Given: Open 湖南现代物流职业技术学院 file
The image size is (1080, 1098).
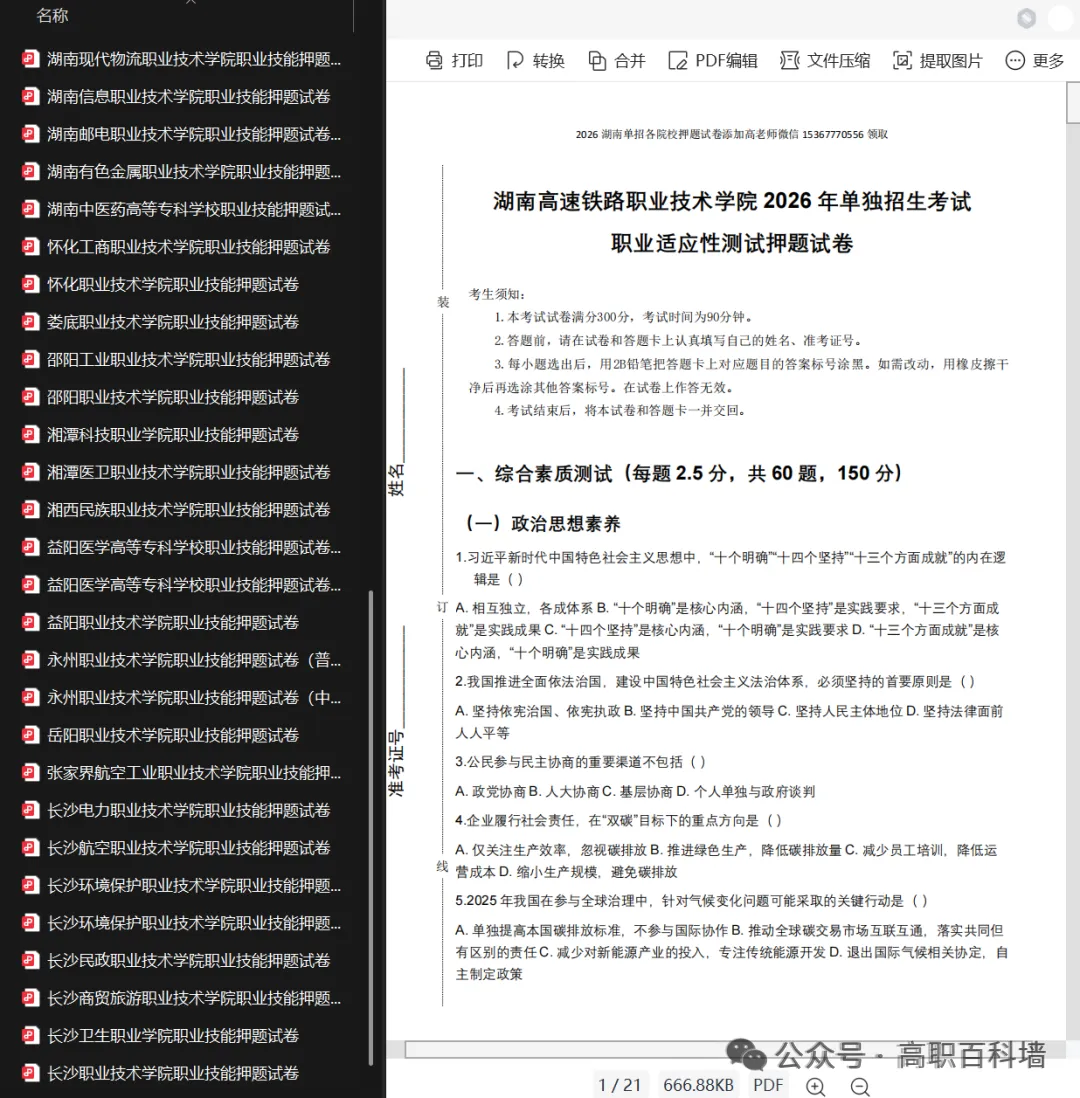Looking at the screenshot, I should 182,59.
